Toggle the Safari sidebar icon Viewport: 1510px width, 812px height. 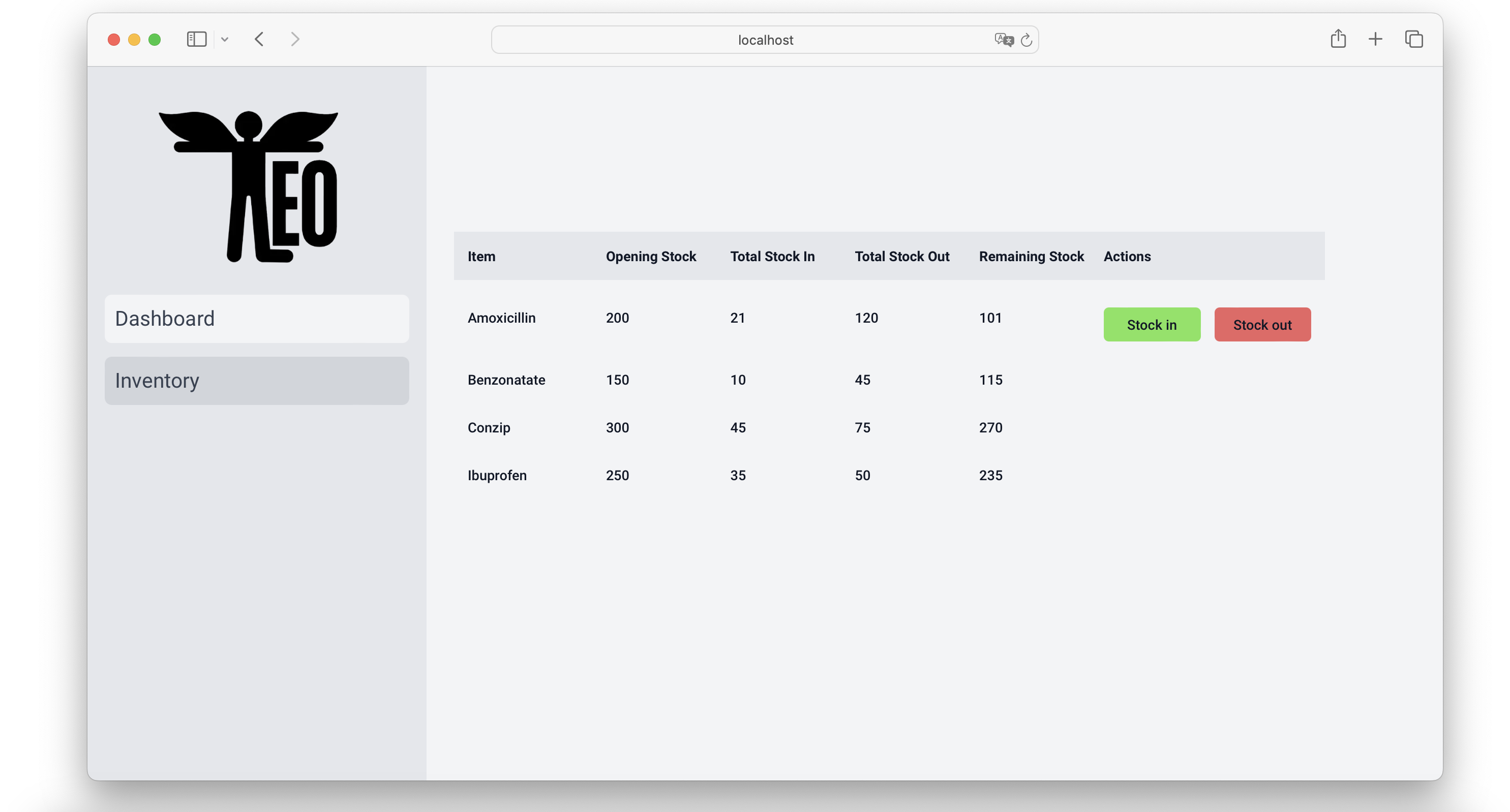point(196,39)
